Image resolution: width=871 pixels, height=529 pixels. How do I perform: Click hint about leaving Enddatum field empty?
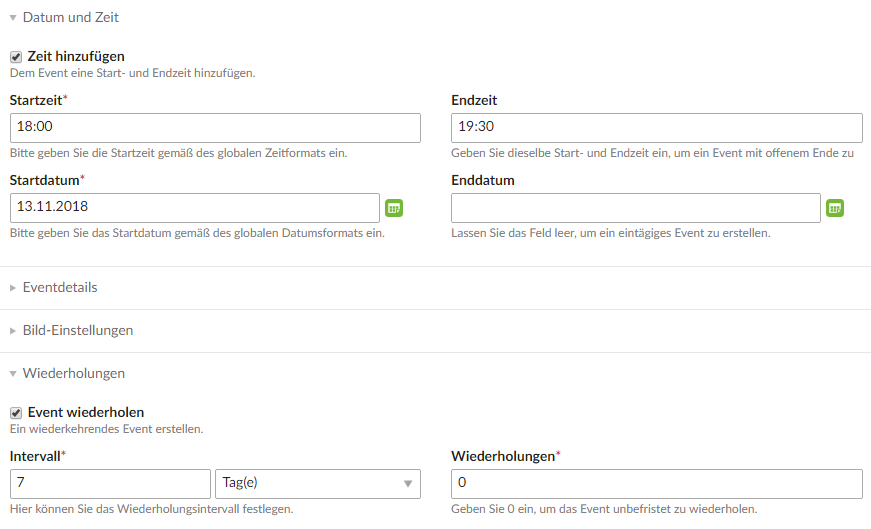tap(610, 233)
